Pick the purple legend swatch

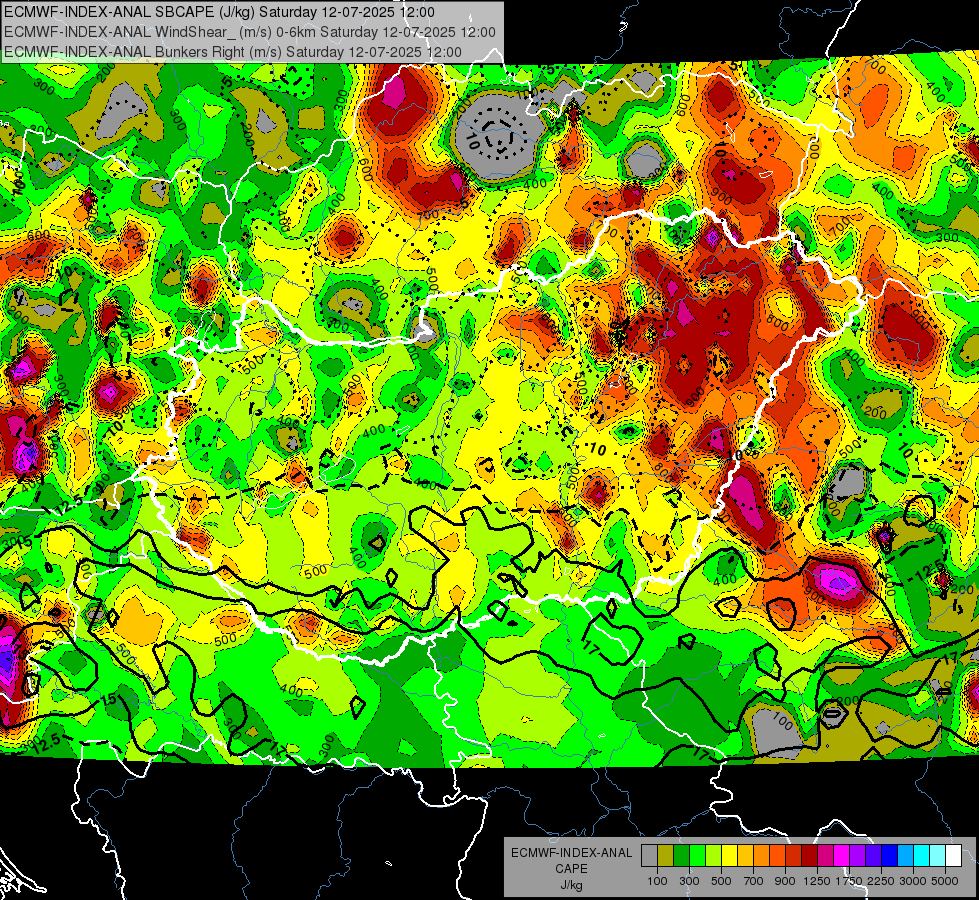[x=857, y=856]
